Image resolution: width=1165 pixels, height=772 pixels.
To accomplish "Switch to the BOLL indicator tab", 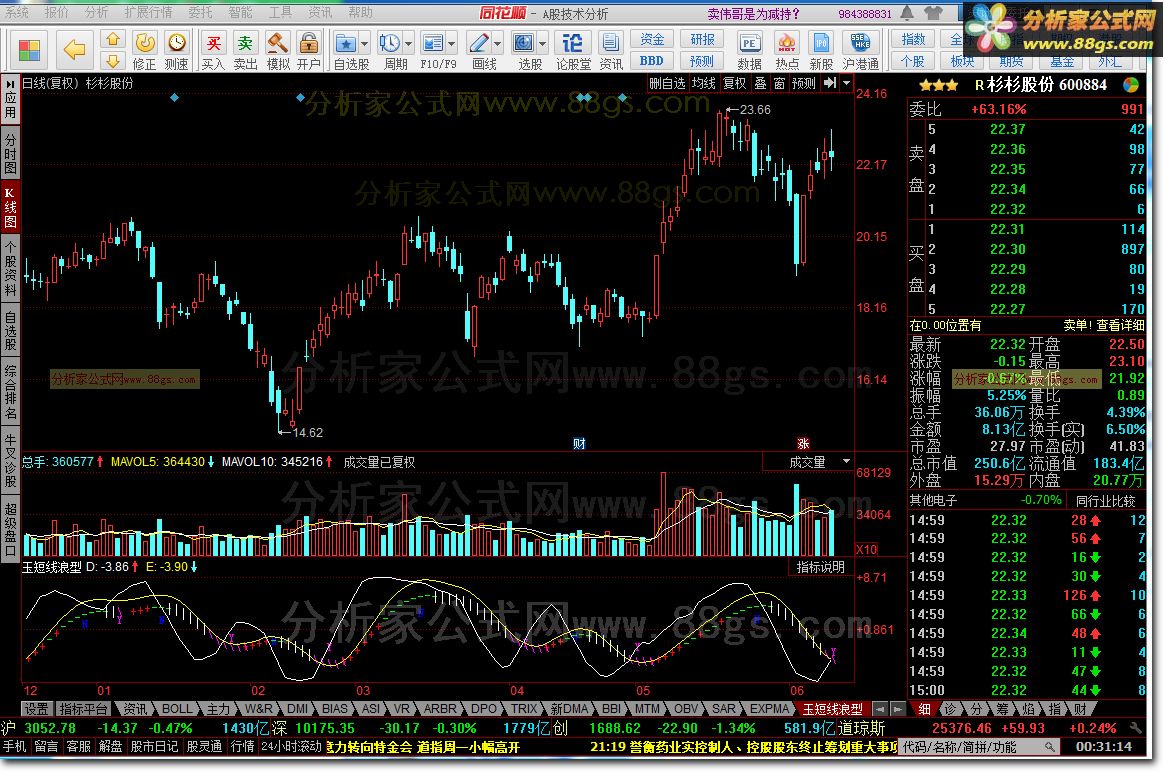I will click(x=176, y=709).
